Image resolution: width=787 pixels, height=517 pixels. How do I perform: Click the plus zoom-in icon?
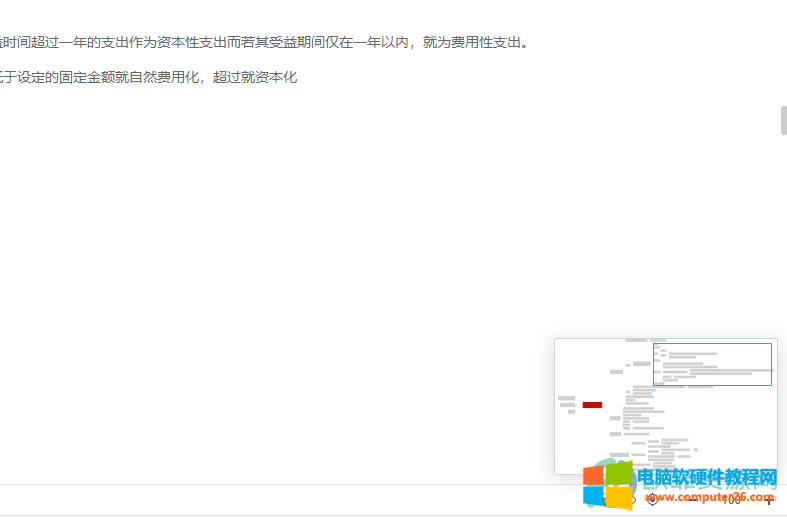[768, 499]
